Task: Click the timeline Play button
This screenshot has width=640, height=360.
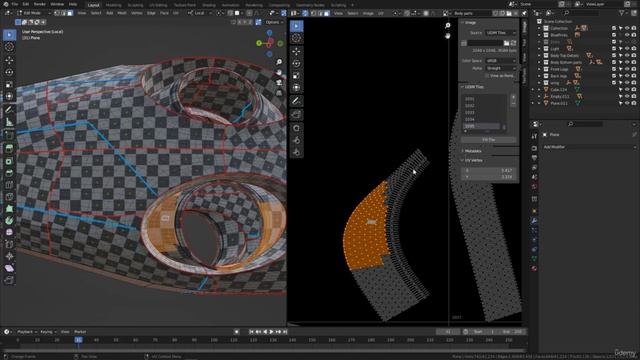Action: pos(271,332)
